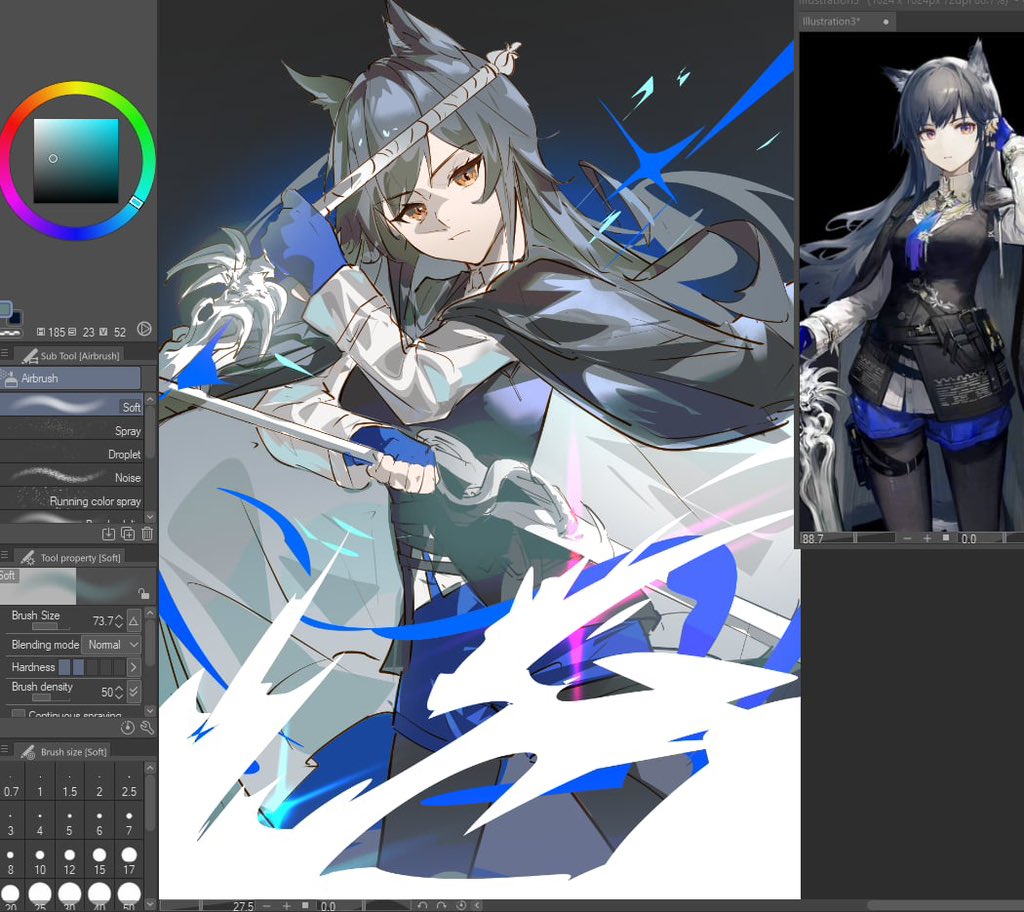1024x912 pixels.
Task: Open the Sub Tool [Airbrush] tab
Action: tap(71, 355)
